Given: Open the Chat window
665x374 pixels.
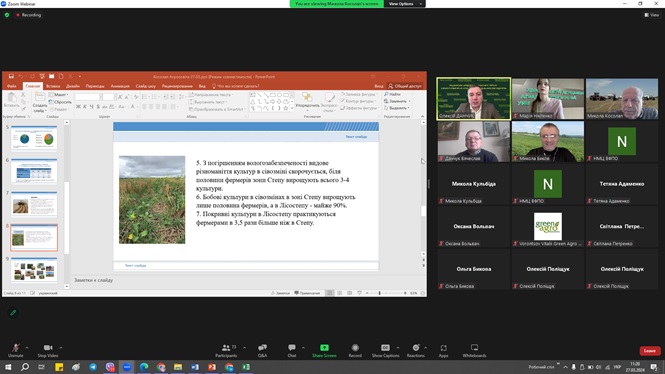Looking at the screenshot, I should [x=292, y=351].
